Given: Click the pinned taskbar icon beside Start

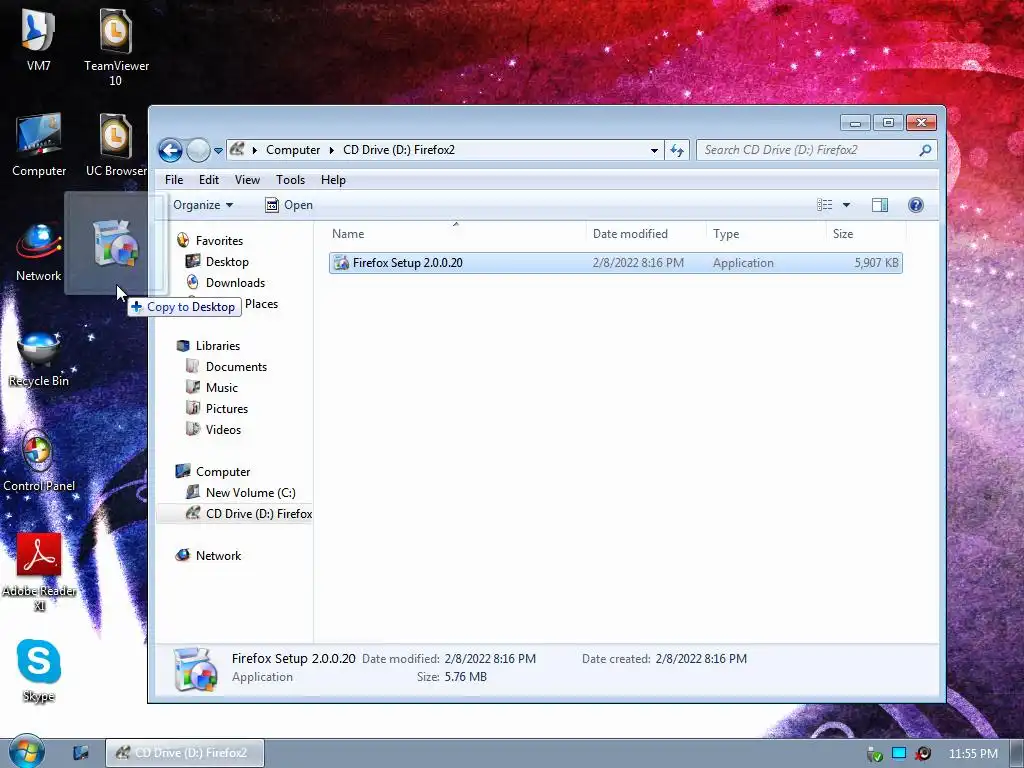Looking at the screenshot, I should [x=80, y=753].
